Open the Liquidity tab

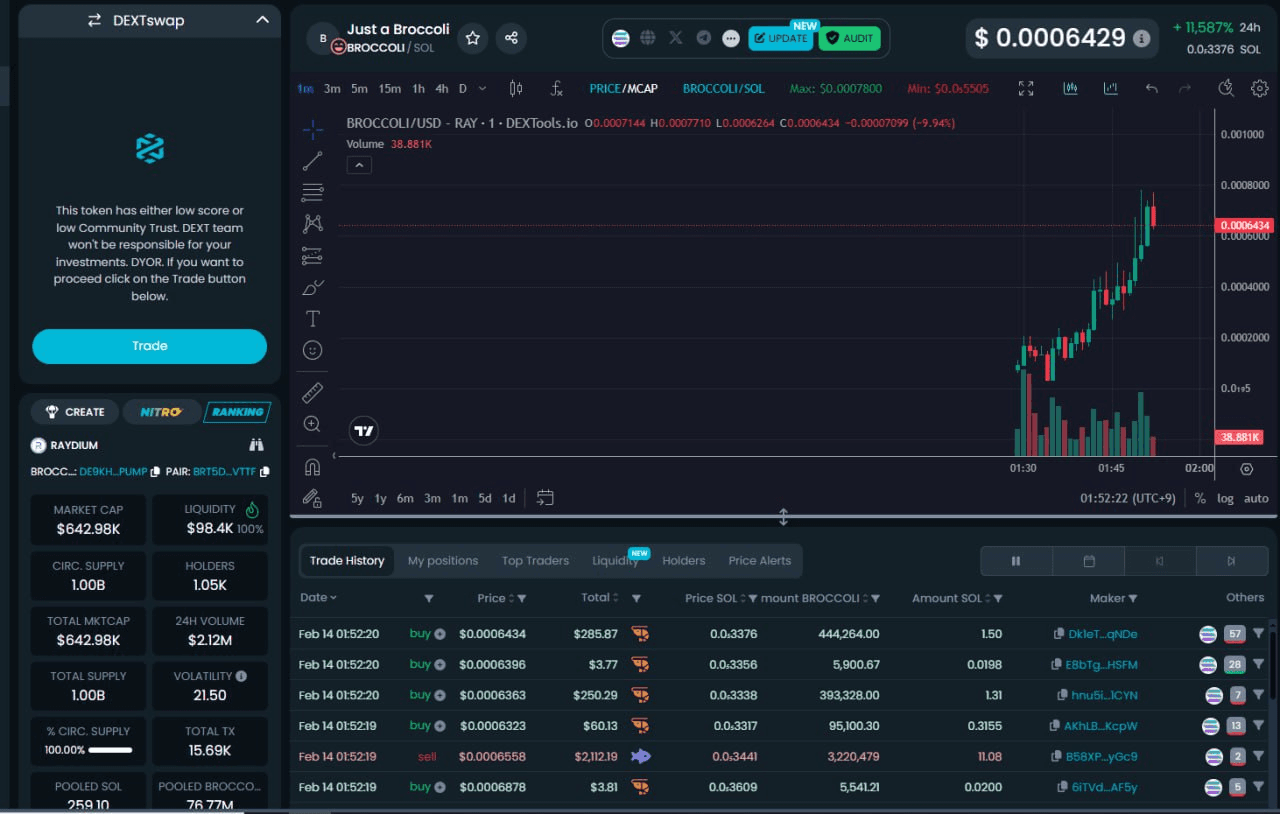click(615, 561)
